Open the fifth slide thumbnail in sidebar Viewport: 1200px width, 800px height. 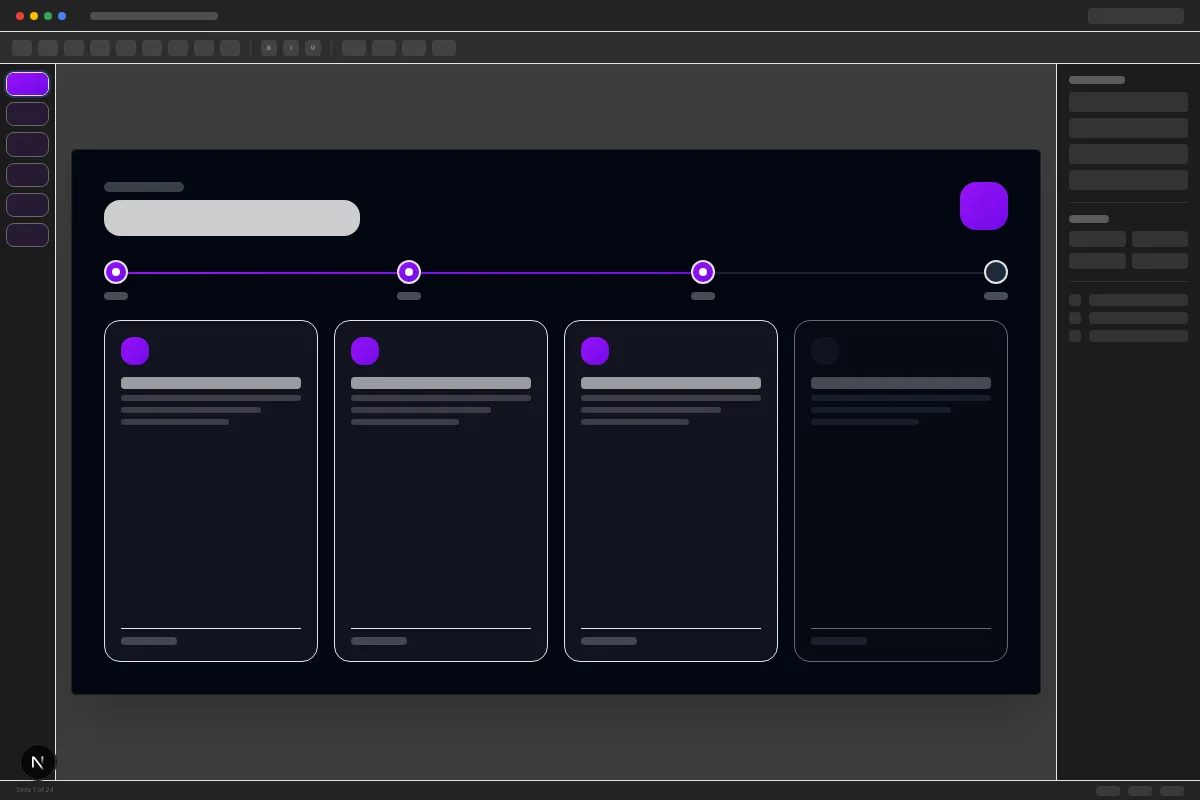(x=27, y=205)
